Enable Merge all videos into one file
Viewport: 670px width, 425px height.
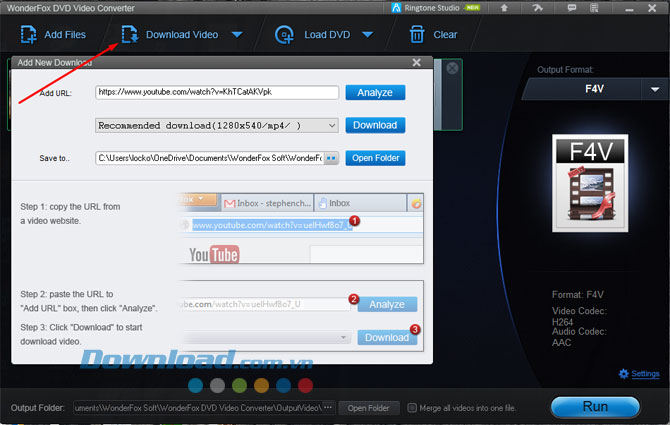point(412,408)
